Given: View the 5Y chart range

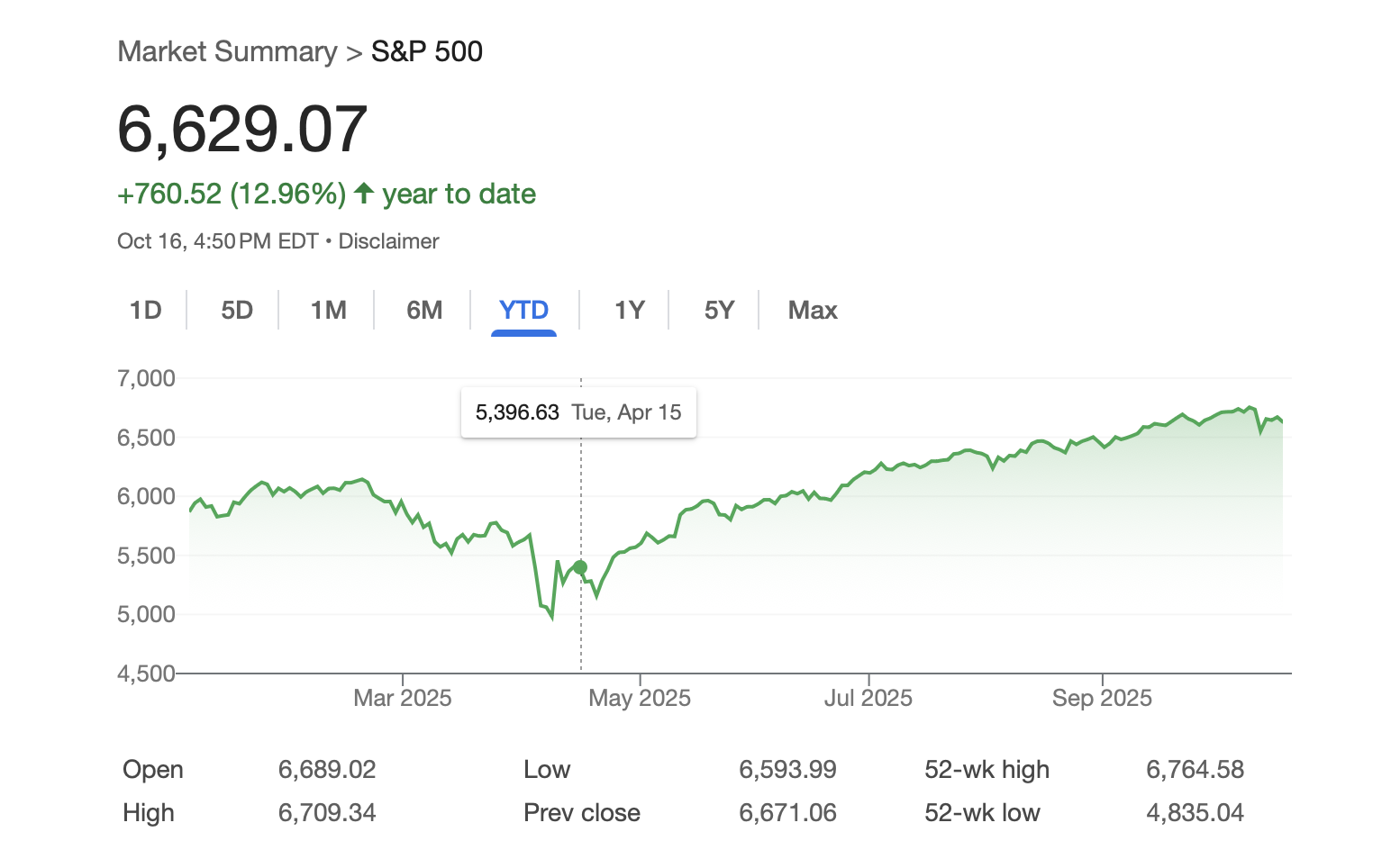Looking at the screenshot, I should tap(719, 311).
